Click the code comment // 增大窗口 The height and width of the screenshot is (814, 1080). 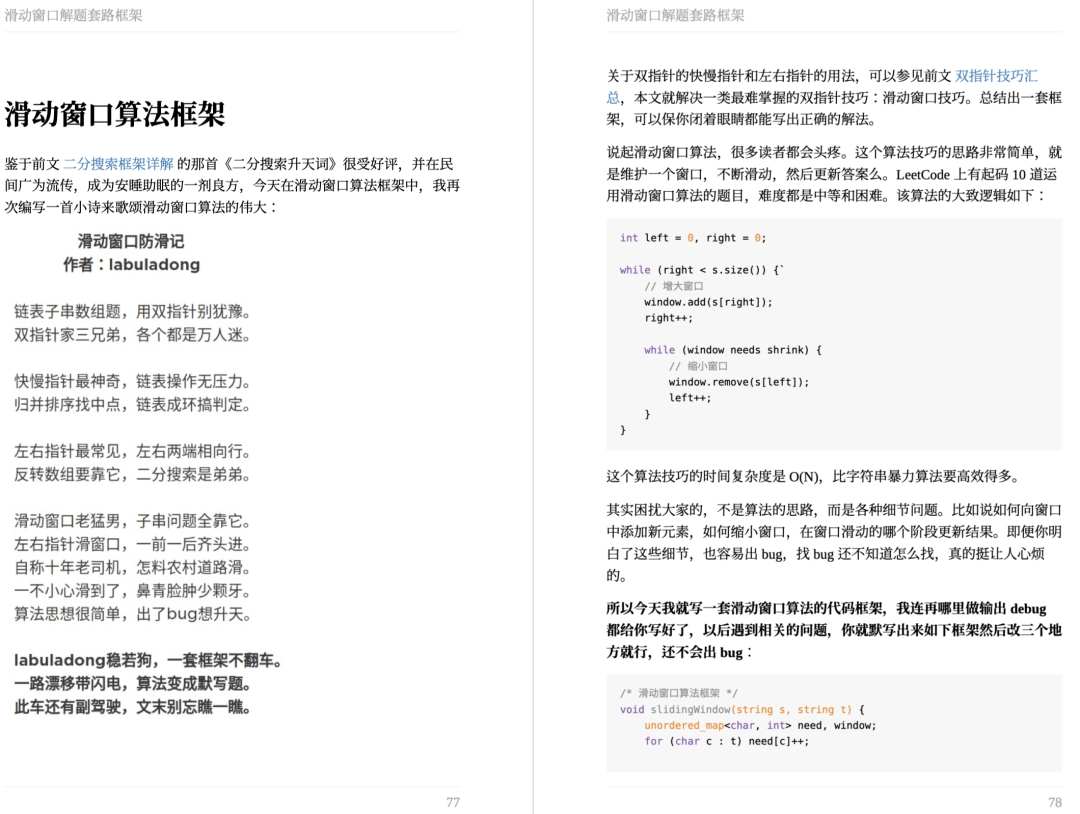[x=674, y=286]
